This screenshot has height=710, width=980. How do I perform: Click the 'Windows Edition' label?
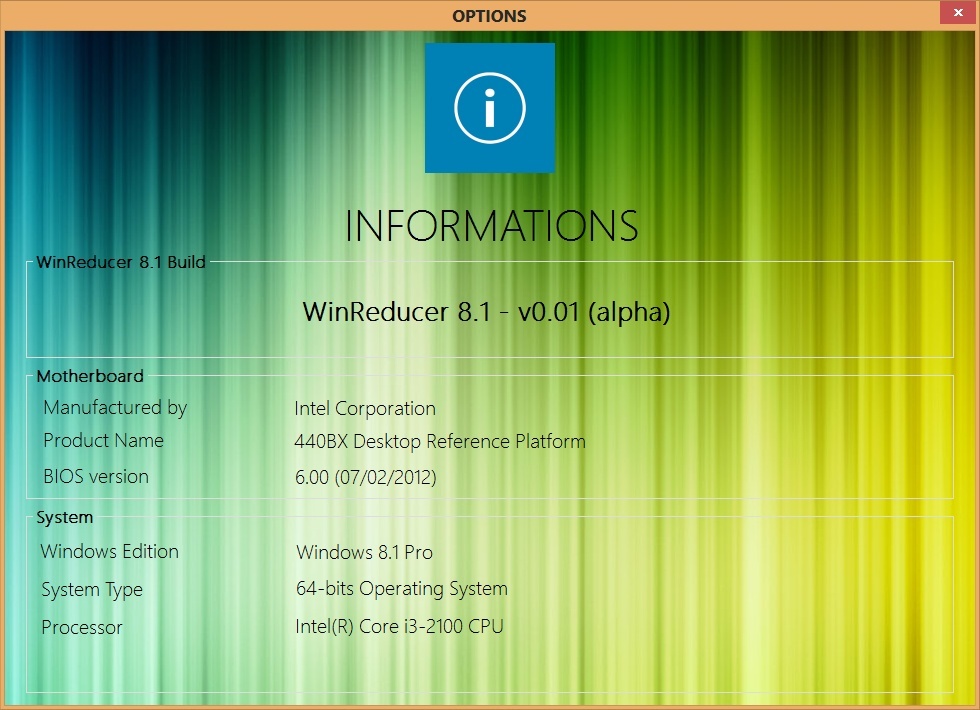(109, 552)
